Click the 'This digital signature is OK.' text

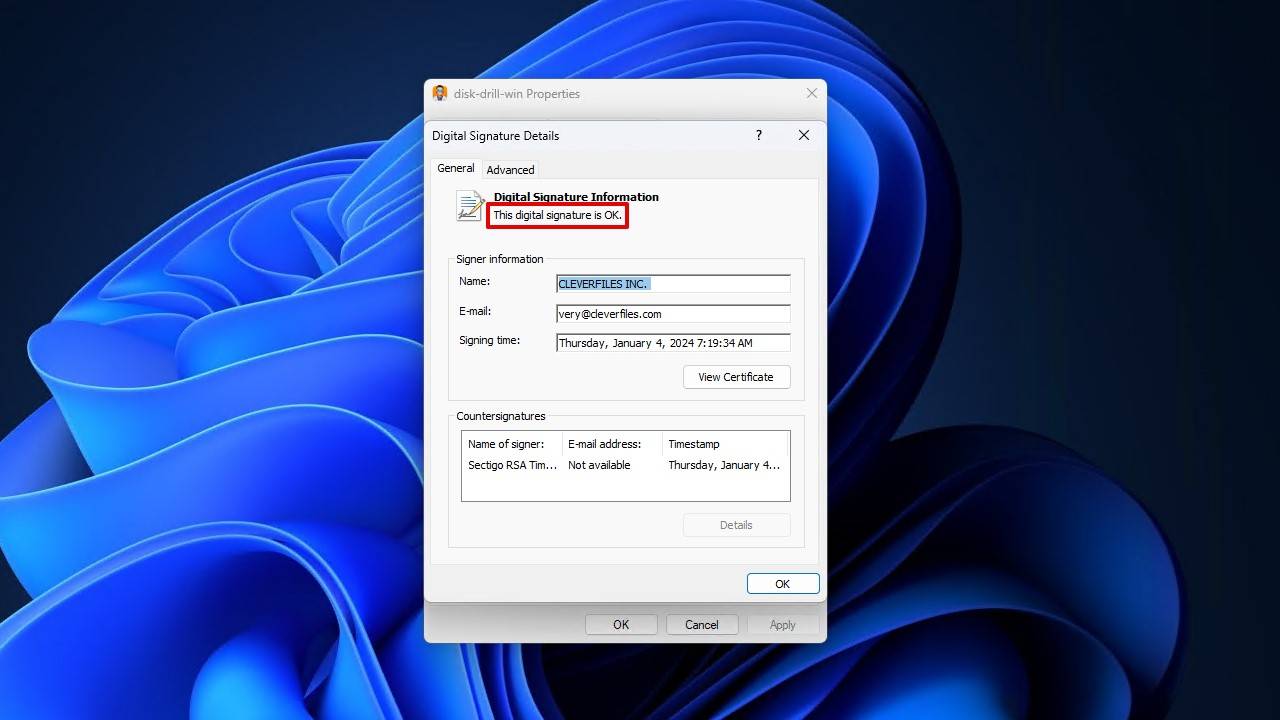click(557, 215)
